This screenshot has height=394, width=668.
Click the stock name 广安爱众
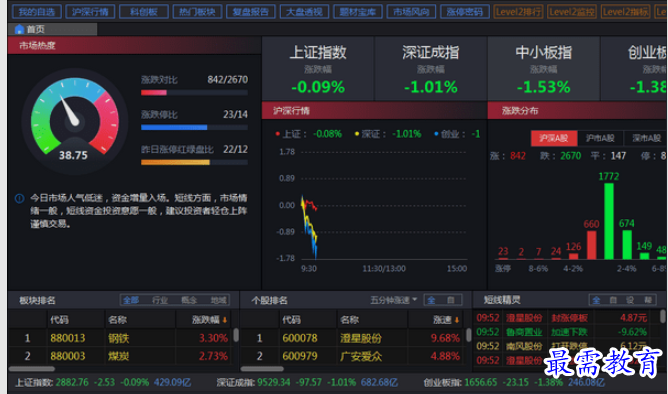click(x=361, y=356)
